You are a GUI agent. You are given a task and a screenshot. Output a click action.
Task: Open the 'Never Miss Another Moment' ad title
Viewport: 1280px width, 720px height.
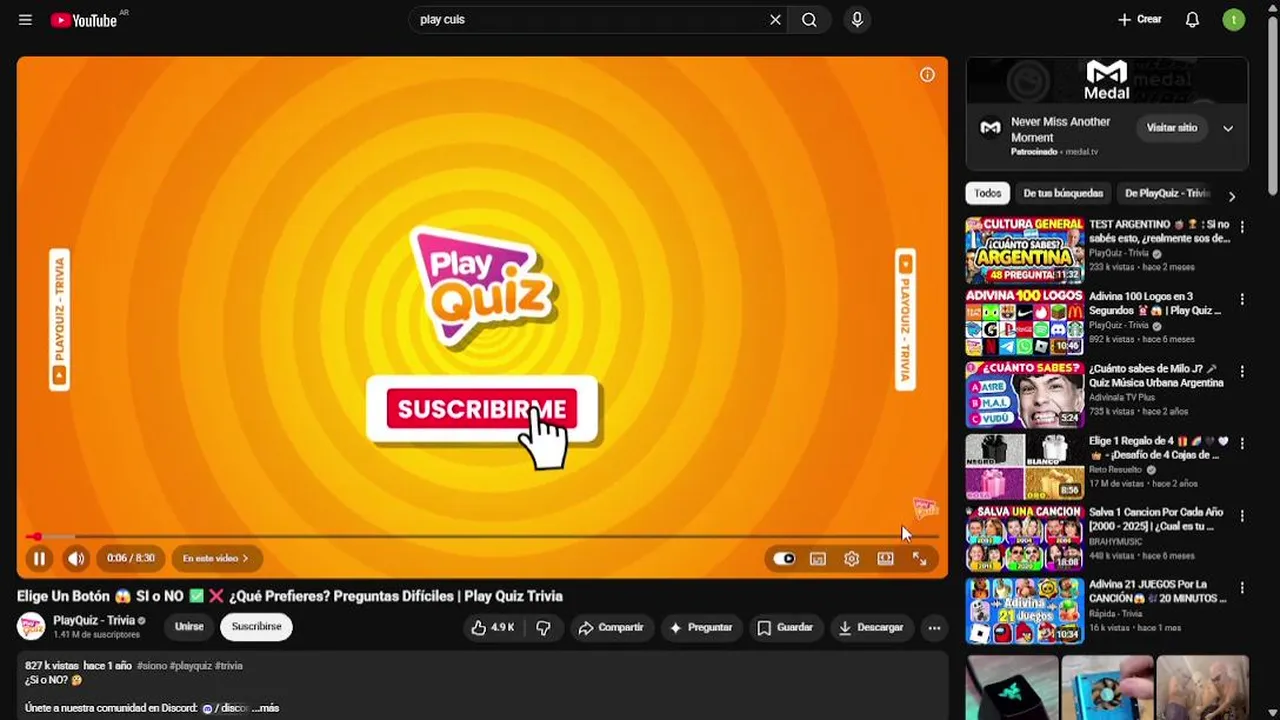(x=1060, y=129)
